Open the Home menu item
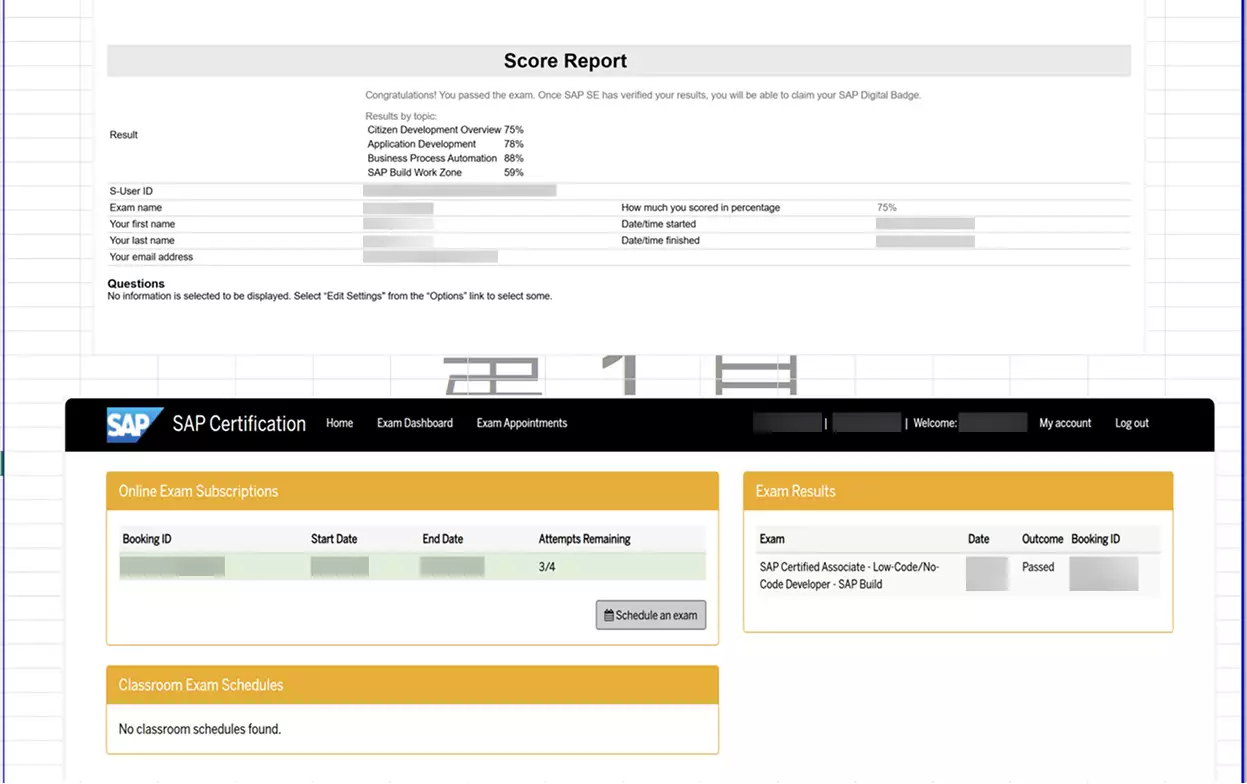Viewport: 1247px width, 784px height. pos(339,423)
